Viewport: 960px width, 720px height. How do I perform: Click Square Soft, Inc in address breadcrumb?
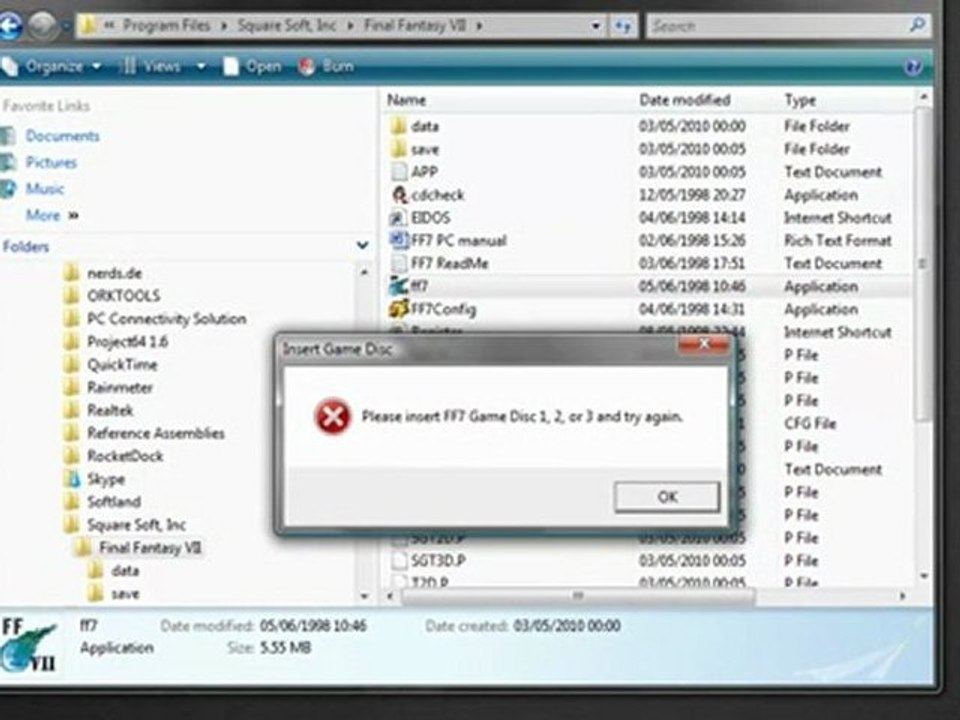click(x=287, y=26)
